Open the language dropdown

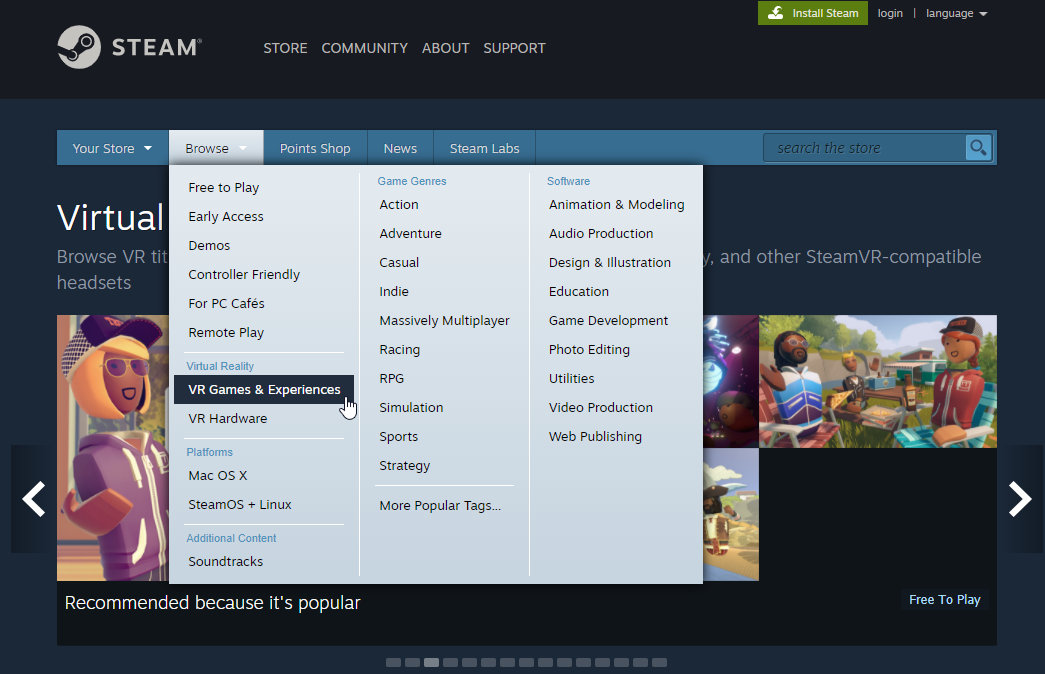pos(956,13)
